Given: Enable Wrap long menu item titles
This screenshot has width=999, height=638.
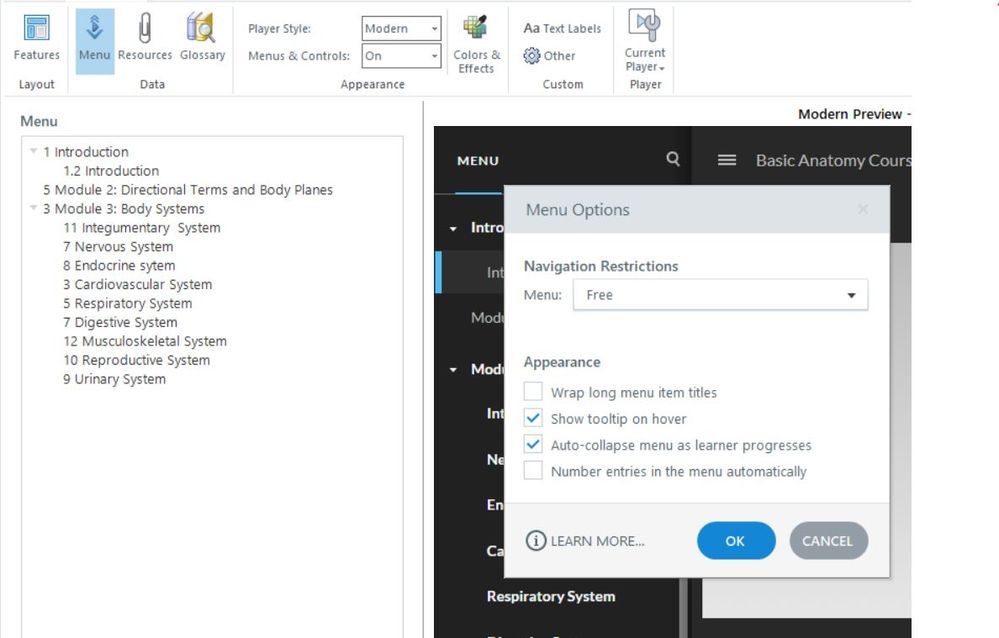Looking at the screenshot, I should (x=533, y=391).
